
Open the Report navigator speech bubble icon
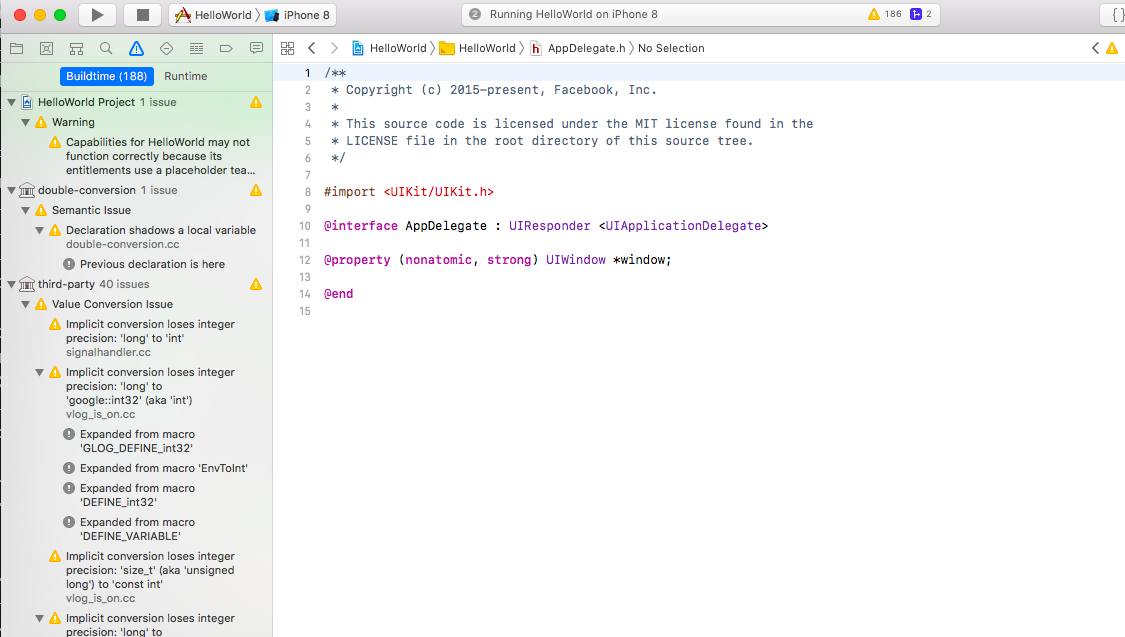coord(257,47)
